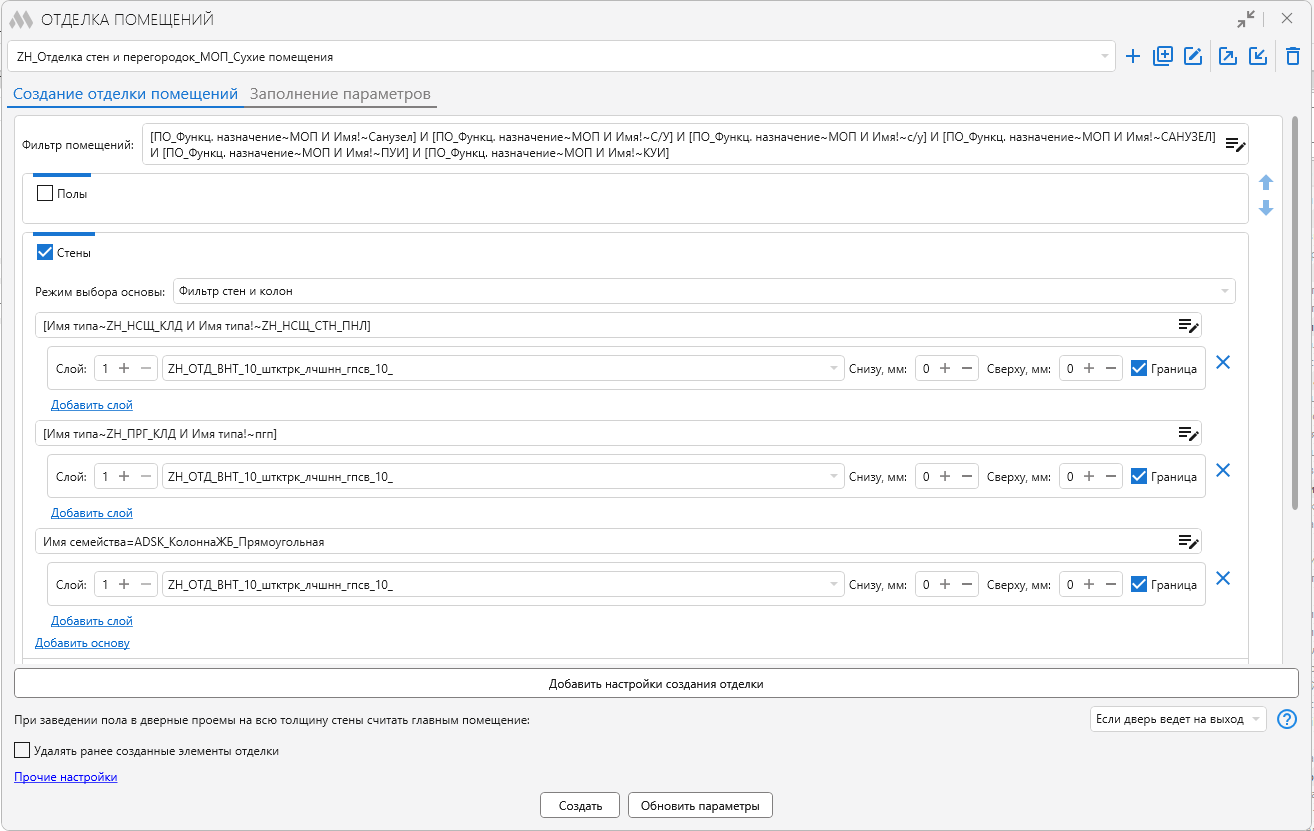This screenshot has width=1314, height=831.
Task: Increase layer number in ZH_ПРГ_КЛД row
Action: point(124,476)
